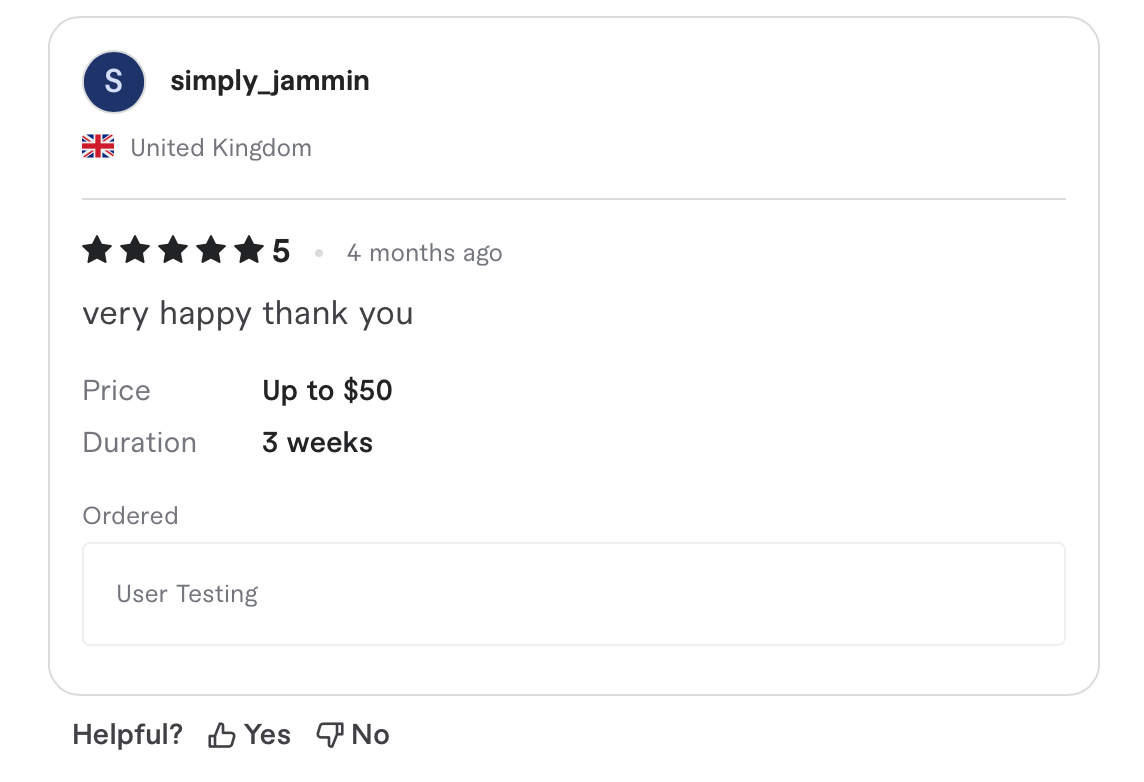
Task: Click the review text very happy thank you
Action: pos(247,313)
